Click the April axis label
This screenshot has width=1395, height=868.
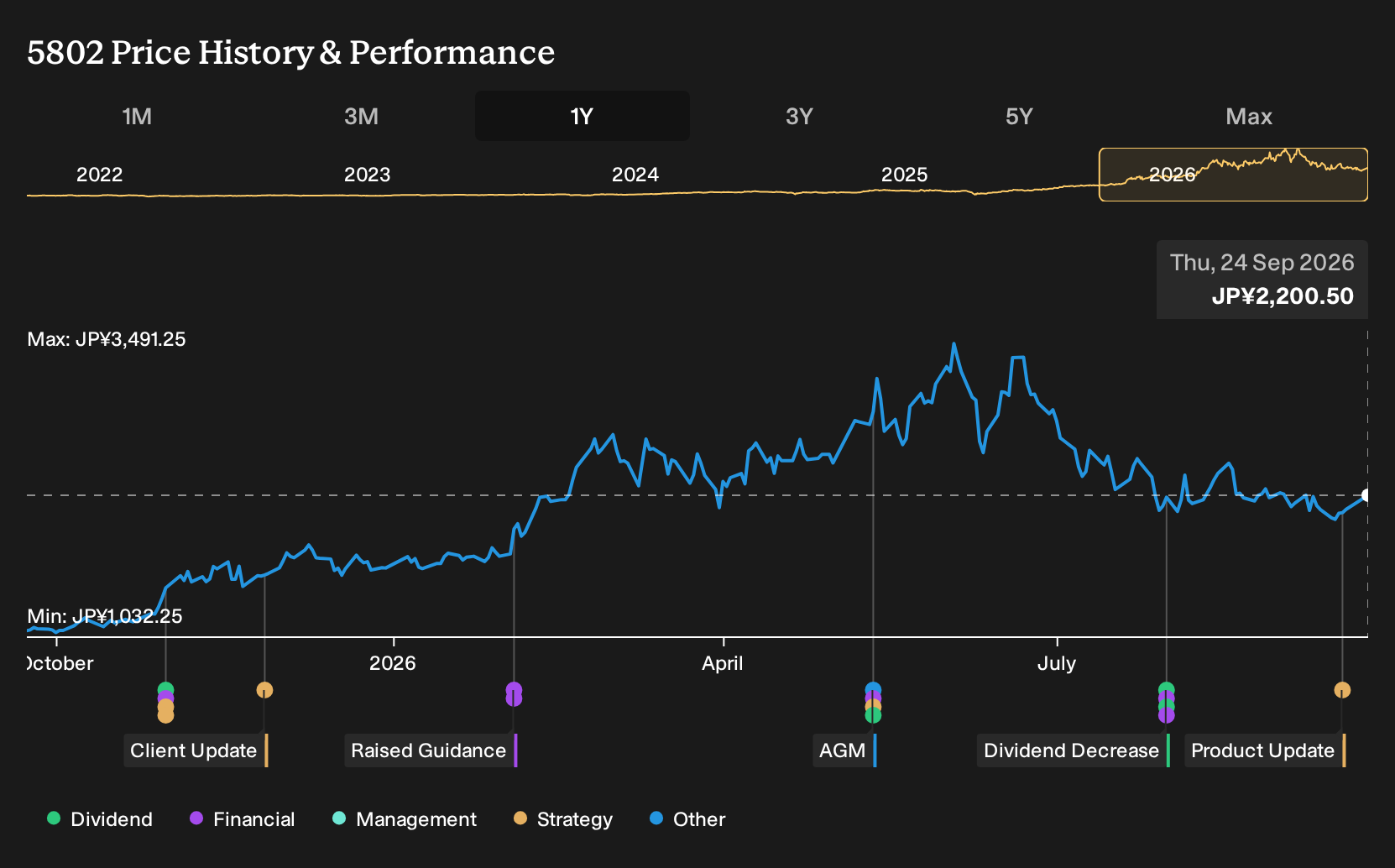[x=723, y=663]
